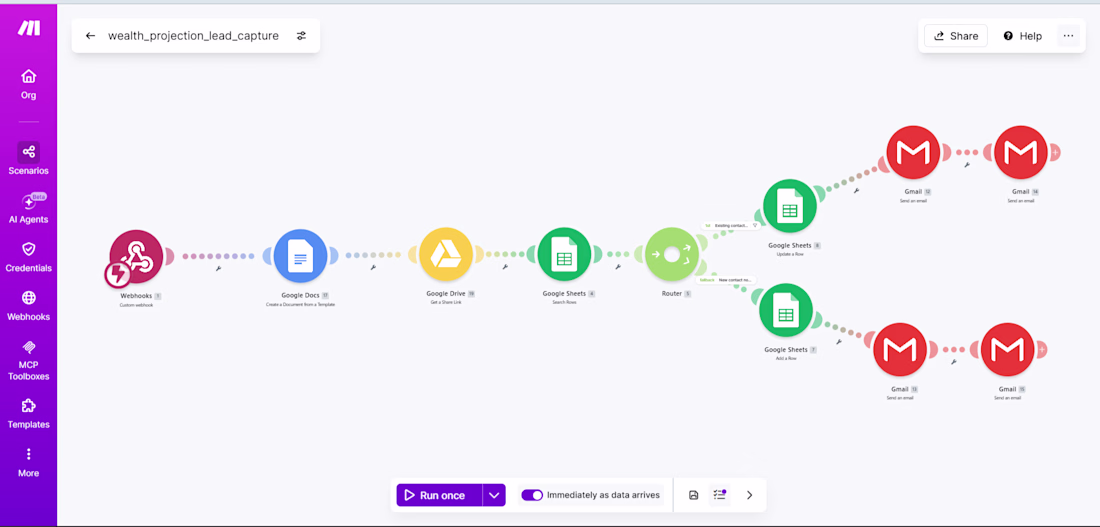Open MCP Toolboxes
Viewport: 1100px width, 527px height.
coord(29,361)
